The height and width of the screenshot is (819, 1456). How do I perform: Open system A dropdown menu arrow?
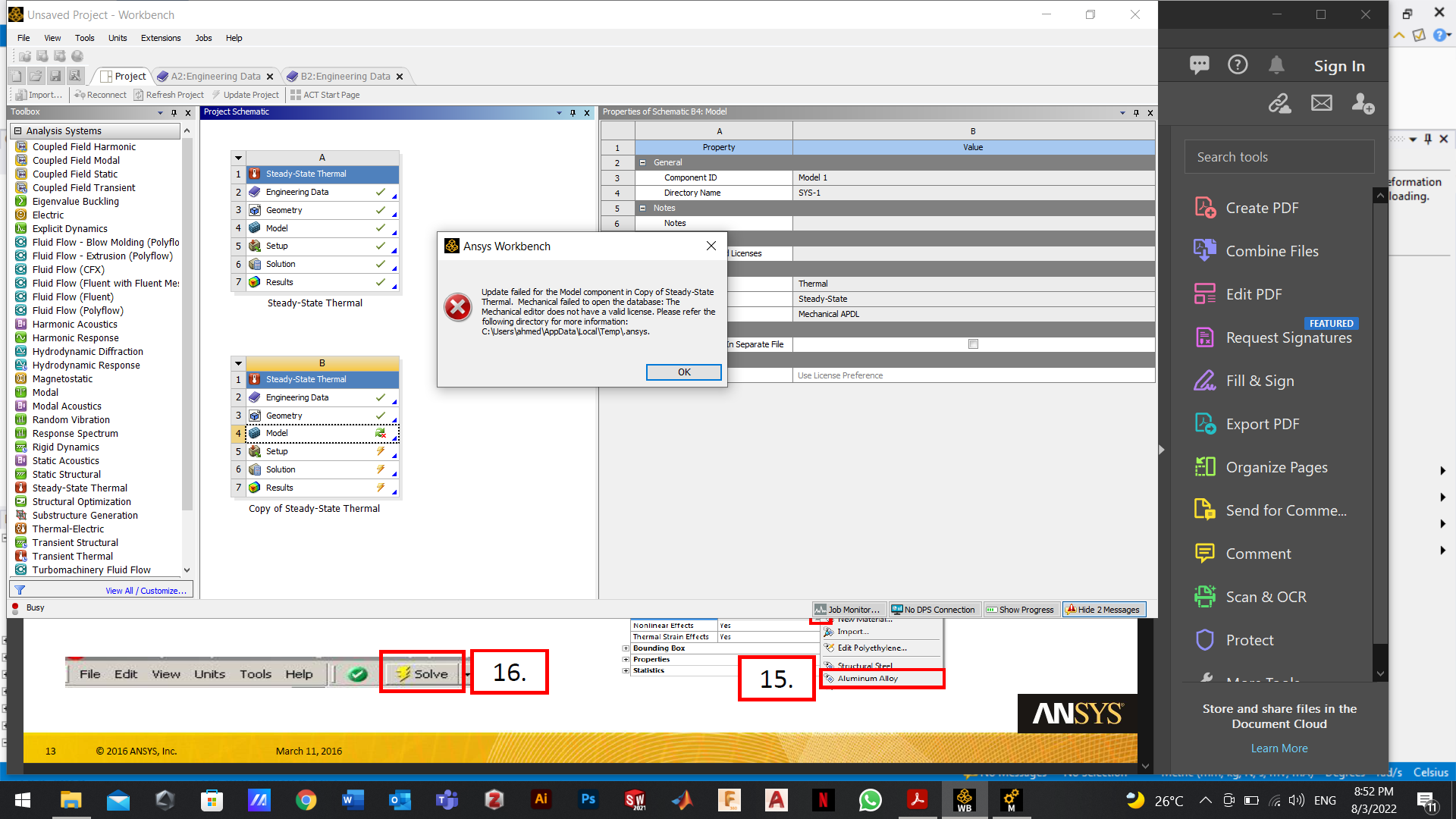(238, 158)
